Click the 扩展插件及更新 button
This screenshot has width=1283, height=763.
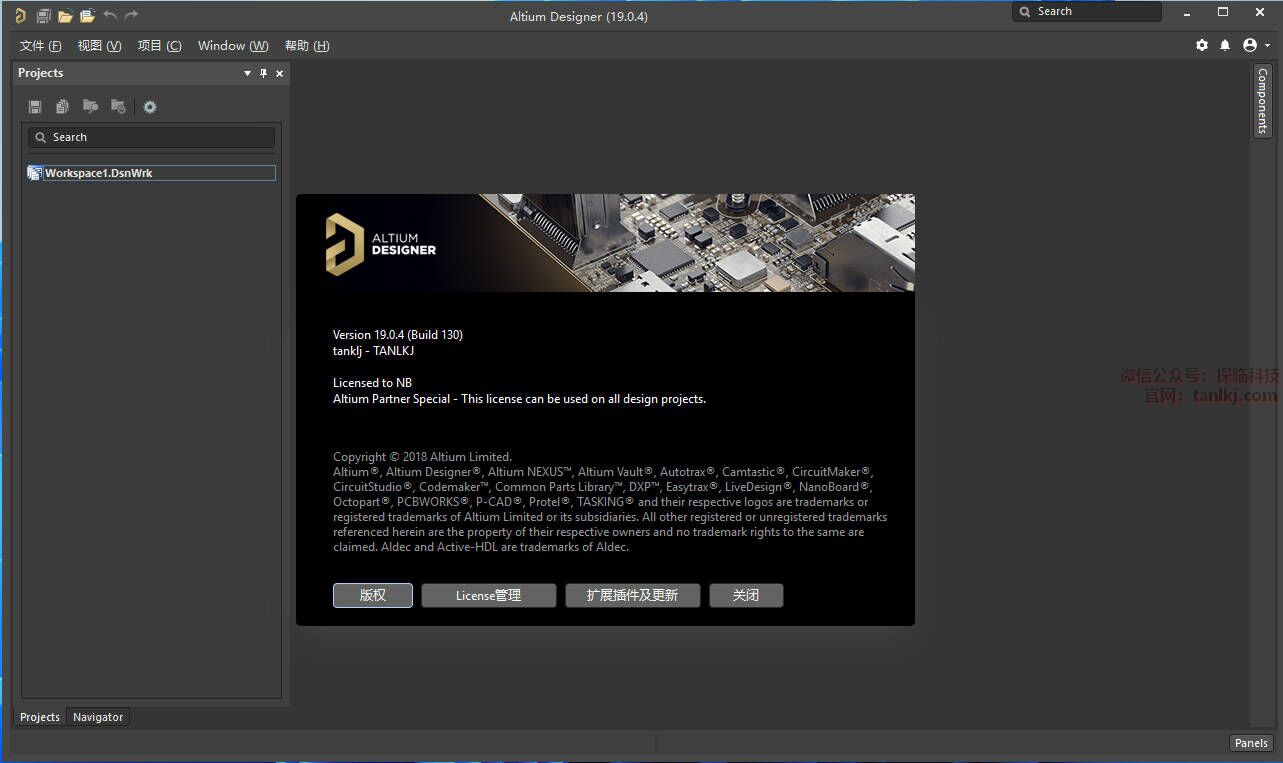[633, 595]
